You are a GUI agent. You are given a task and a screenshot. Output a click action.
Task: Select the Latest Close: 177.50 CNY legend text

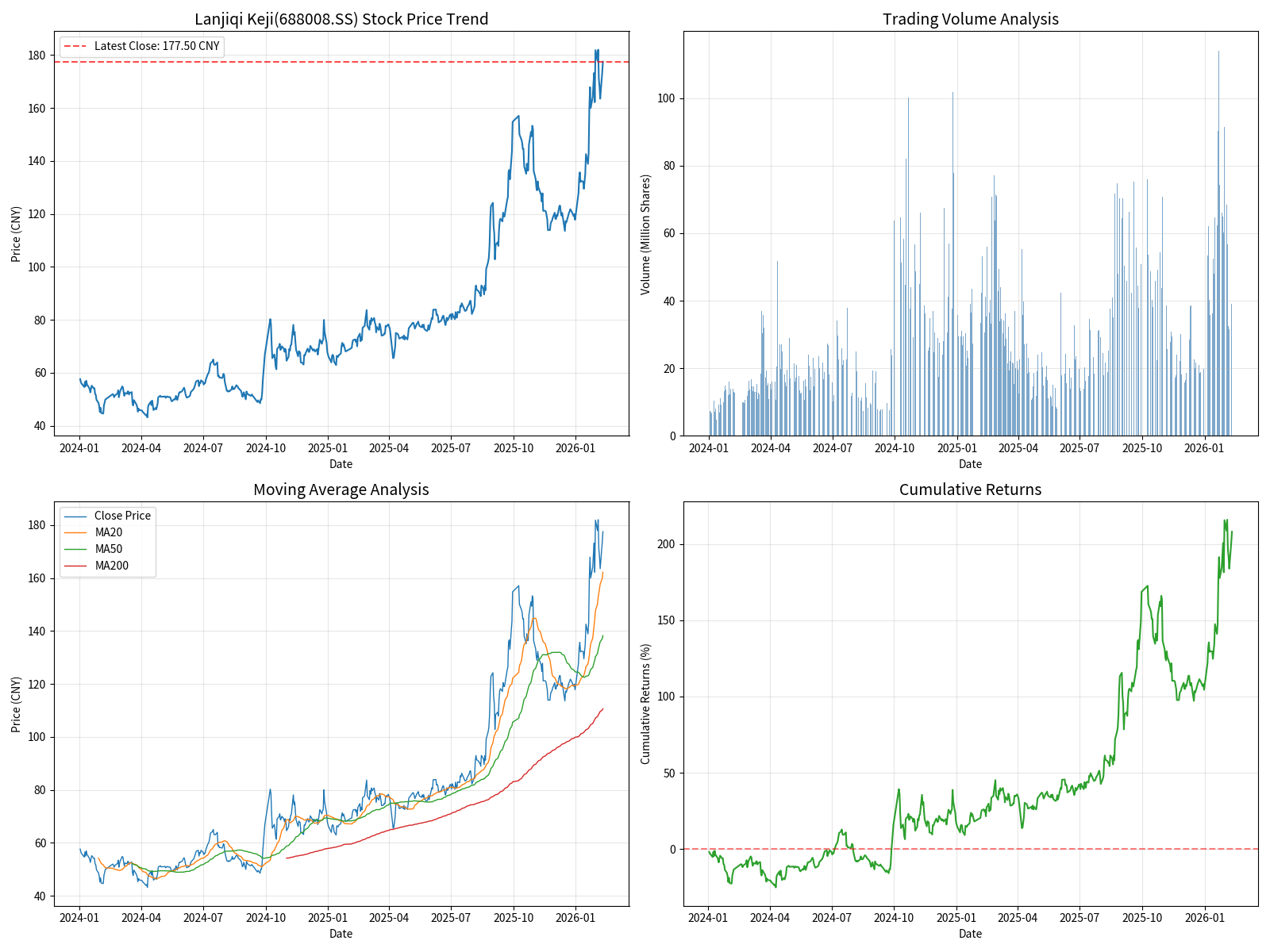tap(156, 46)
